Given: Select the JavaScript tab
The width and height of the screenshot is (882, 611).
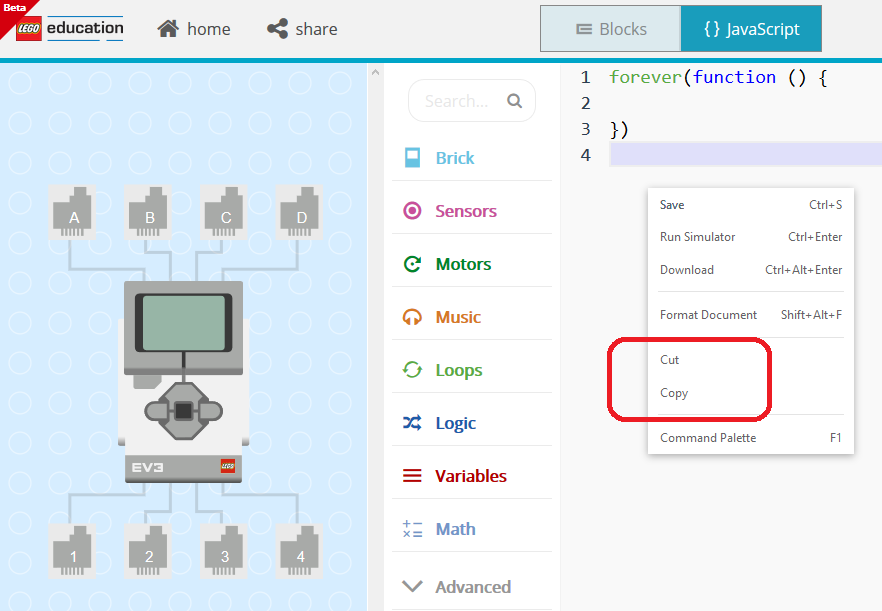Looking at the screenshot, I should [751, 29].
